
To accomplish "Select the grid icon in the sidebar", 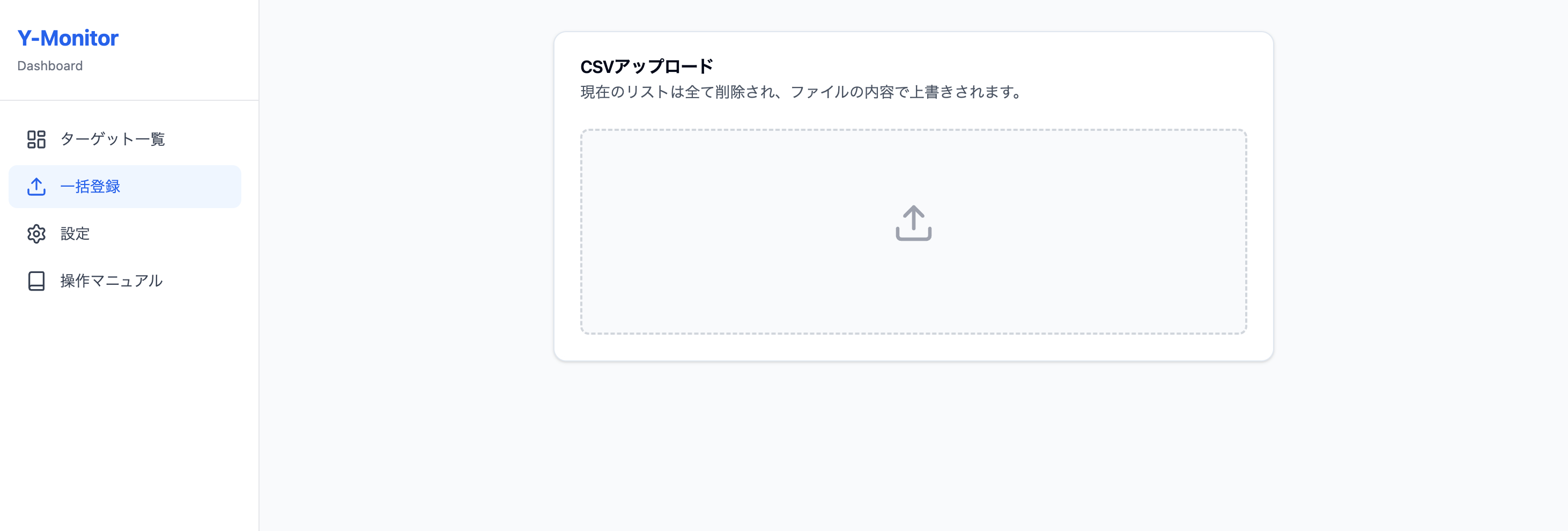I will (x=36, y=139).
